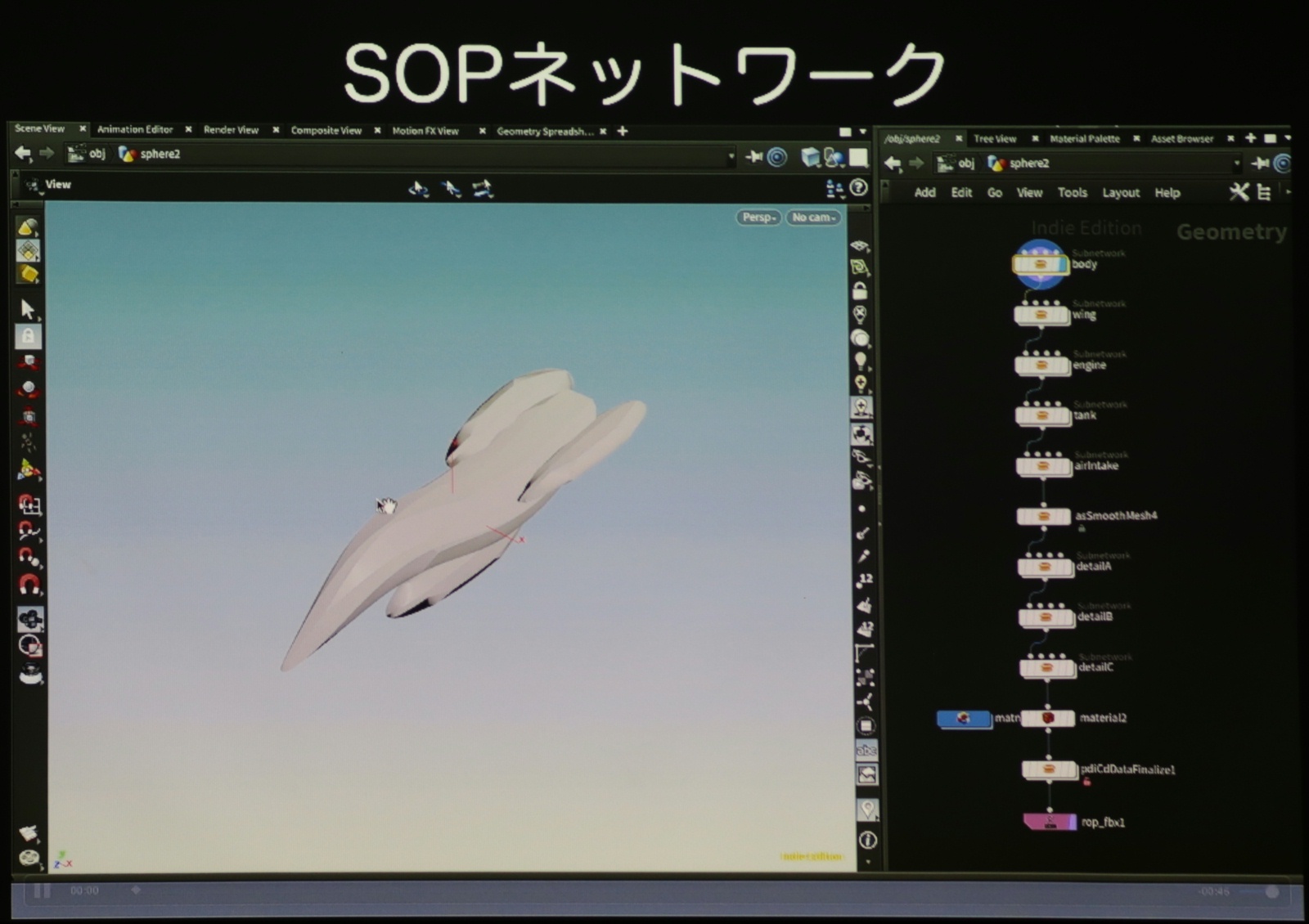Toggle point numbers display (12 with dot)
Image resolution: width=1309 pixels, height=924 pixels.
click(x=864, y=581)
